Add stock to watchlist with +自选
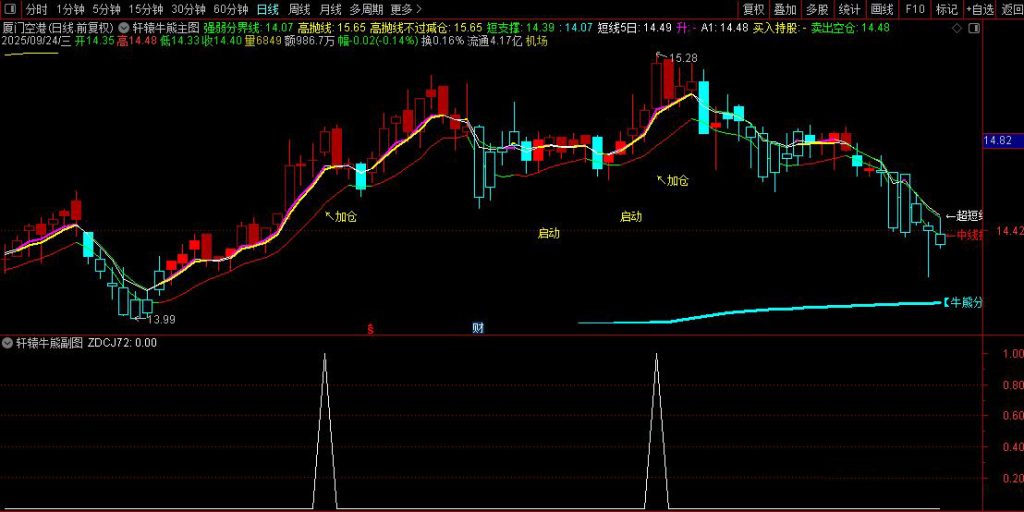1024x512 pixels. pyautogui.click(x=979, y=9)
